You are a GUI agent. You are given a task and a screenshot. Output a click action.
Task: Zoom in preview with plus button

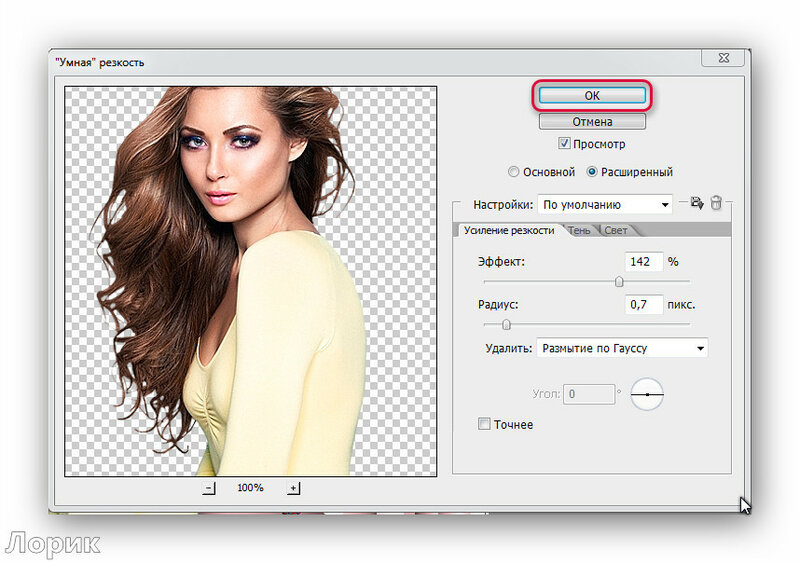point(293,488)
